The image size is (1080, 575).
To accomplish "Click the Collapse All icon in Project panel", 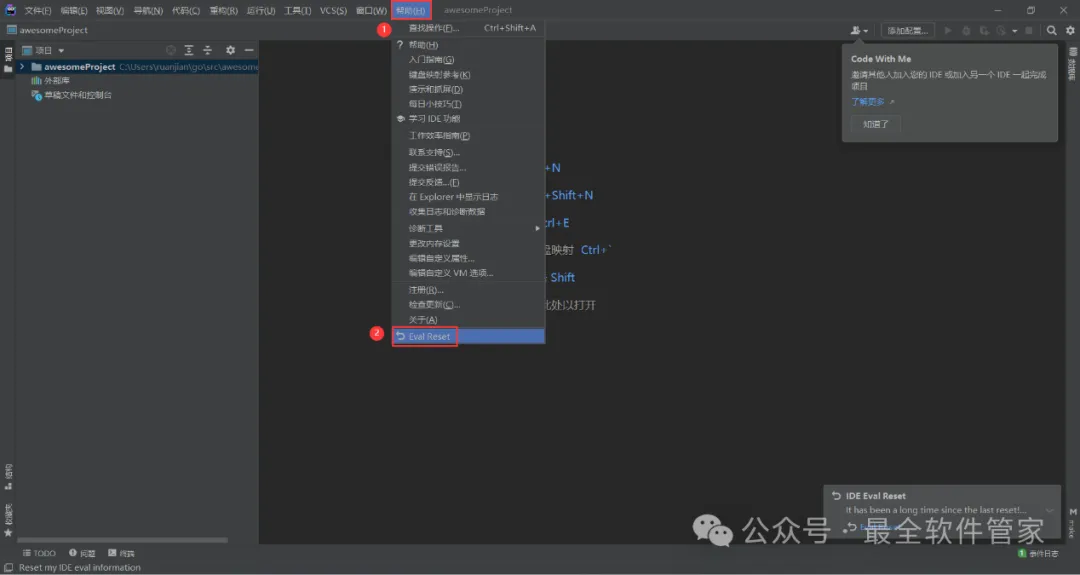I will pos(207,50).
